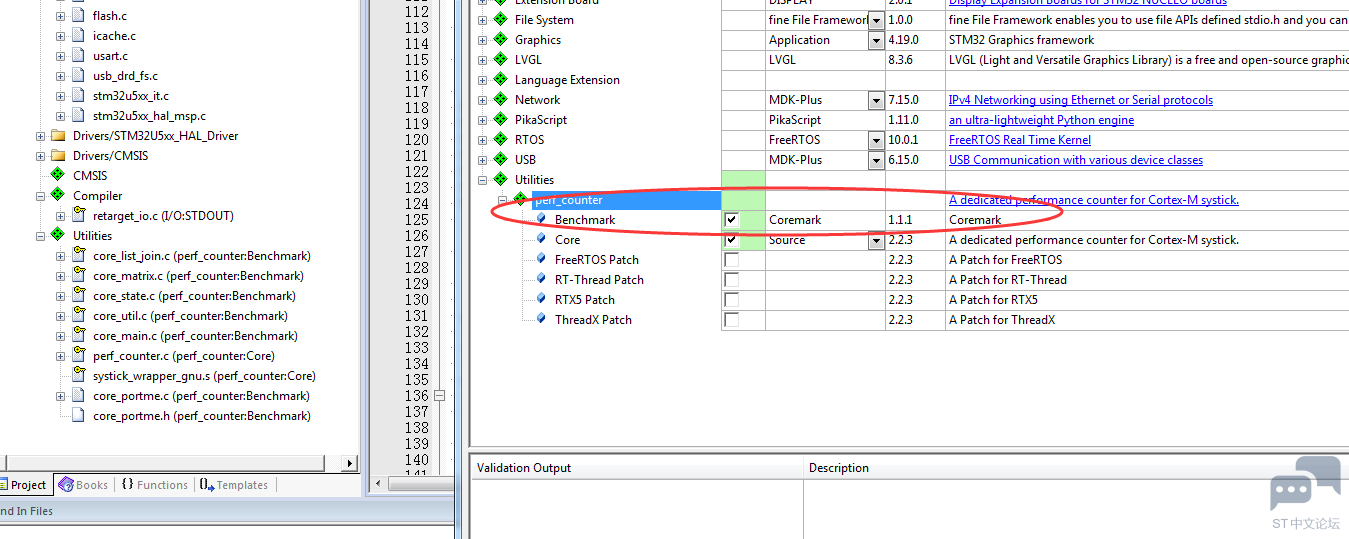Open the RTOS FreeRTOS variant dropdown
The width and height of the screenshot is (1349, 539).
pos(876,140)
